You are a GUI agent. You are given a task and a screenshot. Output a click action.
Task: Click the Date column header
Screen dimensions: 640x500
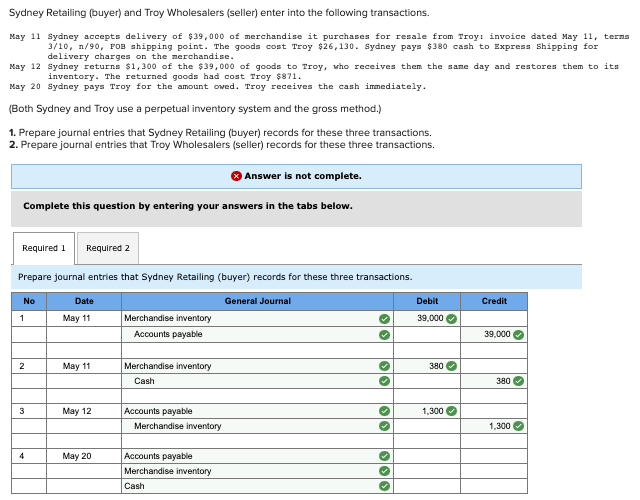tap(84, 301)
